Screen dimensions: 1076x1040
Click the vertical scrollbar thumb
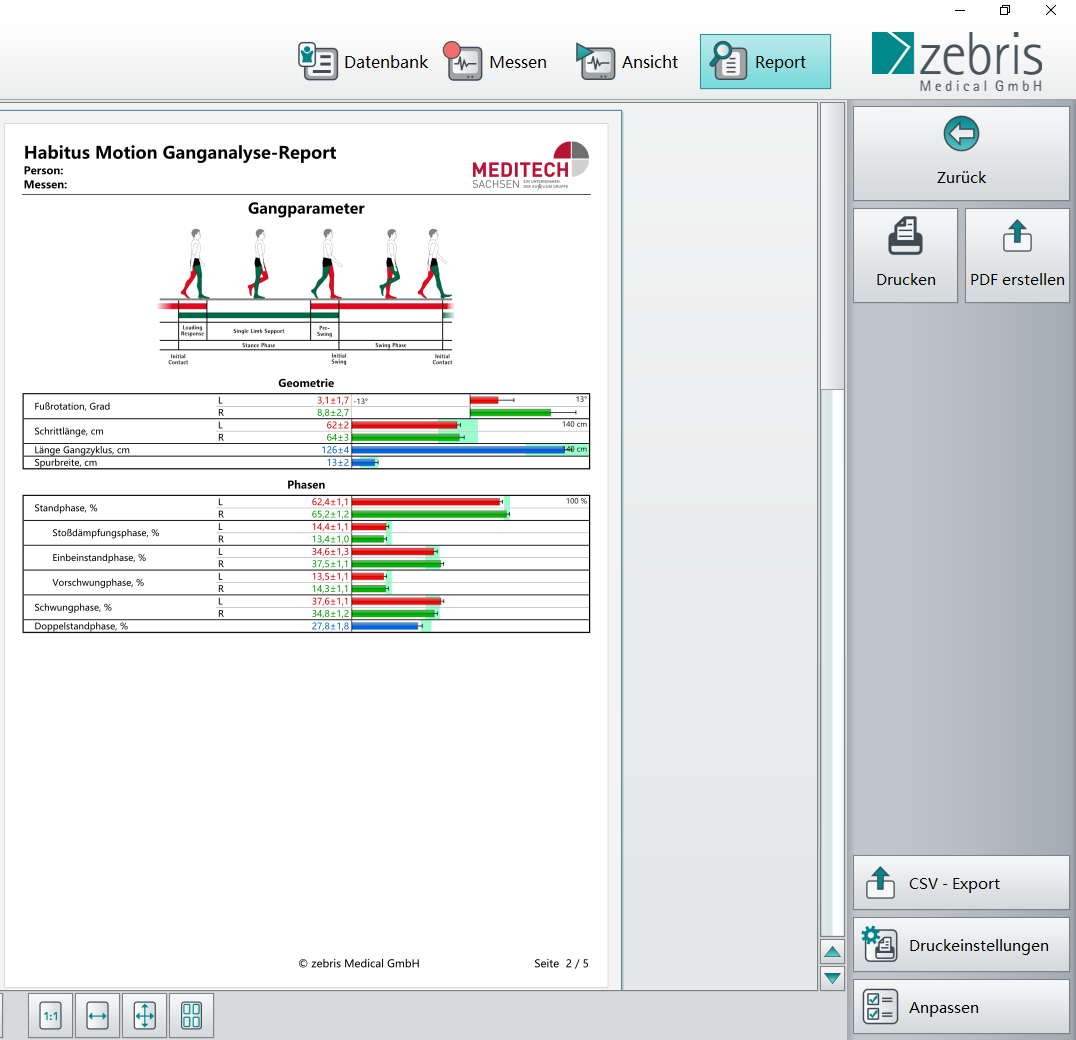point(832,246)
